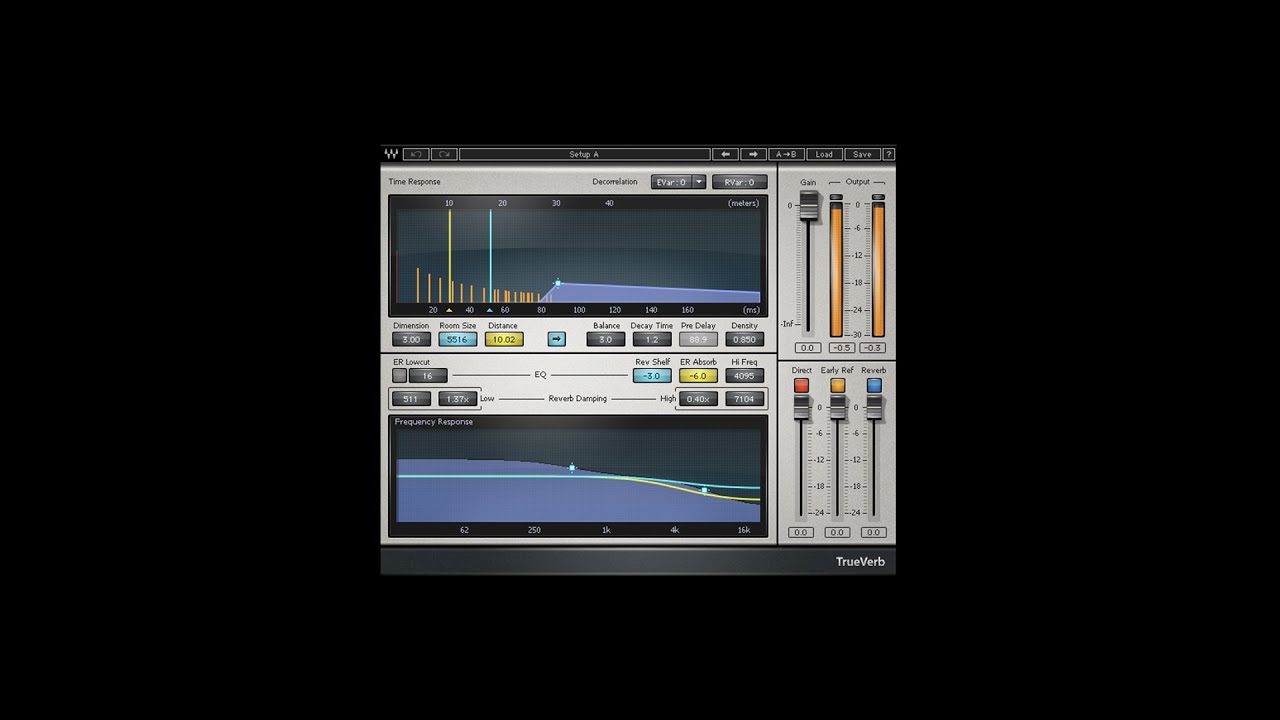Click the High damping frequency 7104
The image size is (1280, 720).
pos(744,399)
